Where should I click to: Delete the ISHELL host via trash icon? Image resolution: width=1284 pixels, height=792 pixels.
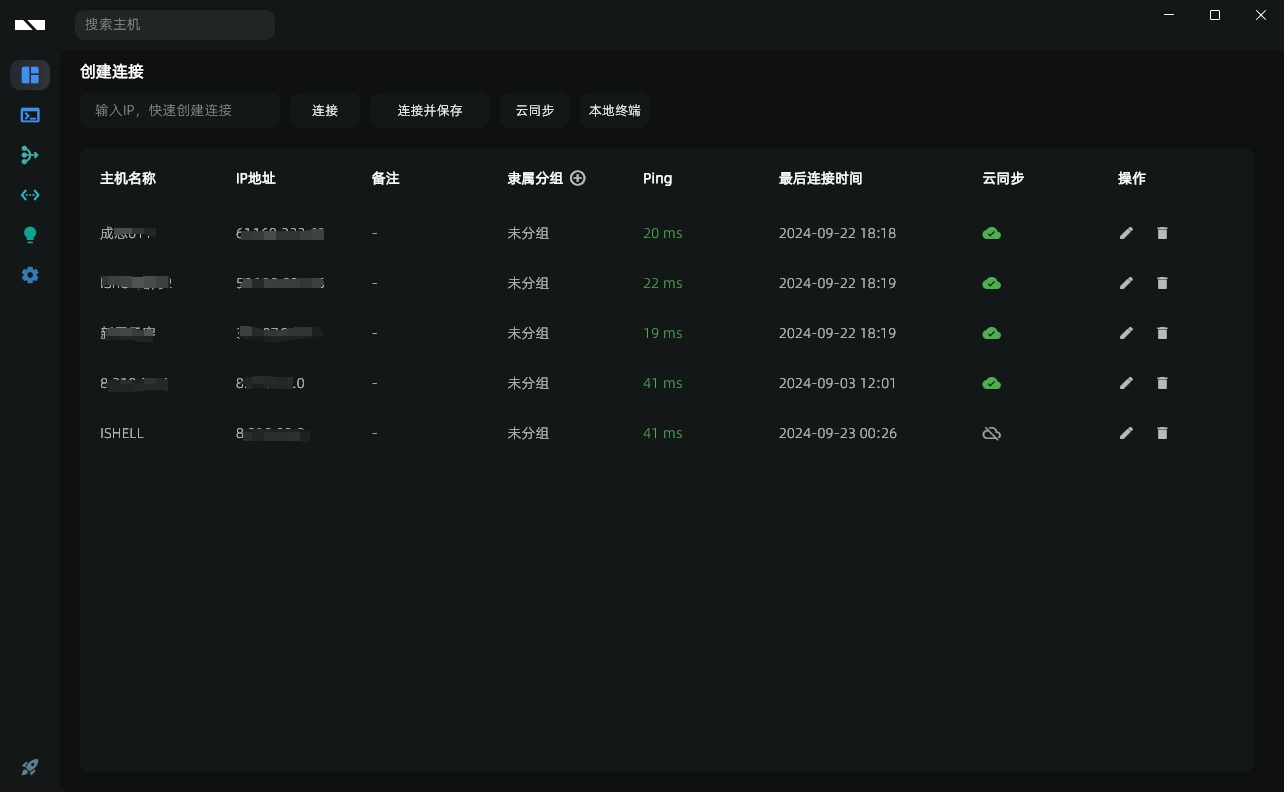(1162, 433)
